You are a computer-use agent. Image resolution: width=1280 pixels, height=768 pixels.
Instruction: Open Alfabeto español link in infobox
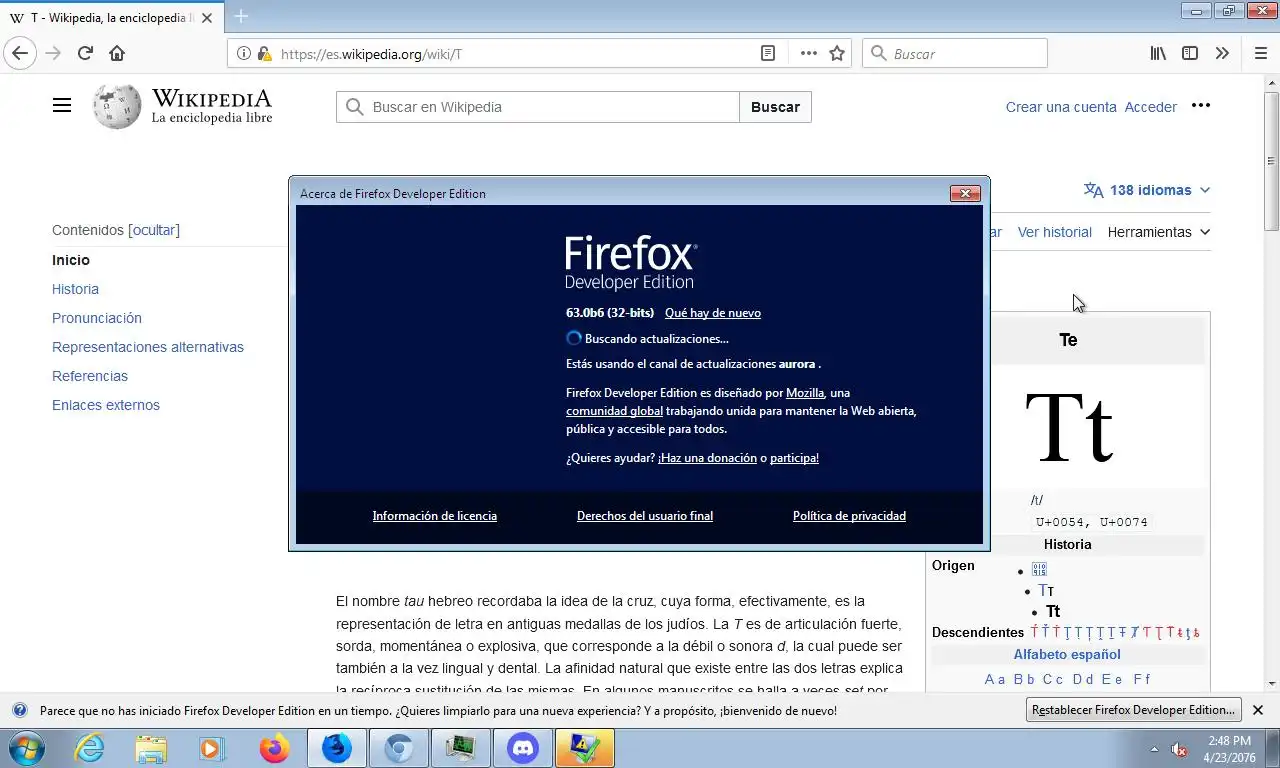pos(1067,655)
